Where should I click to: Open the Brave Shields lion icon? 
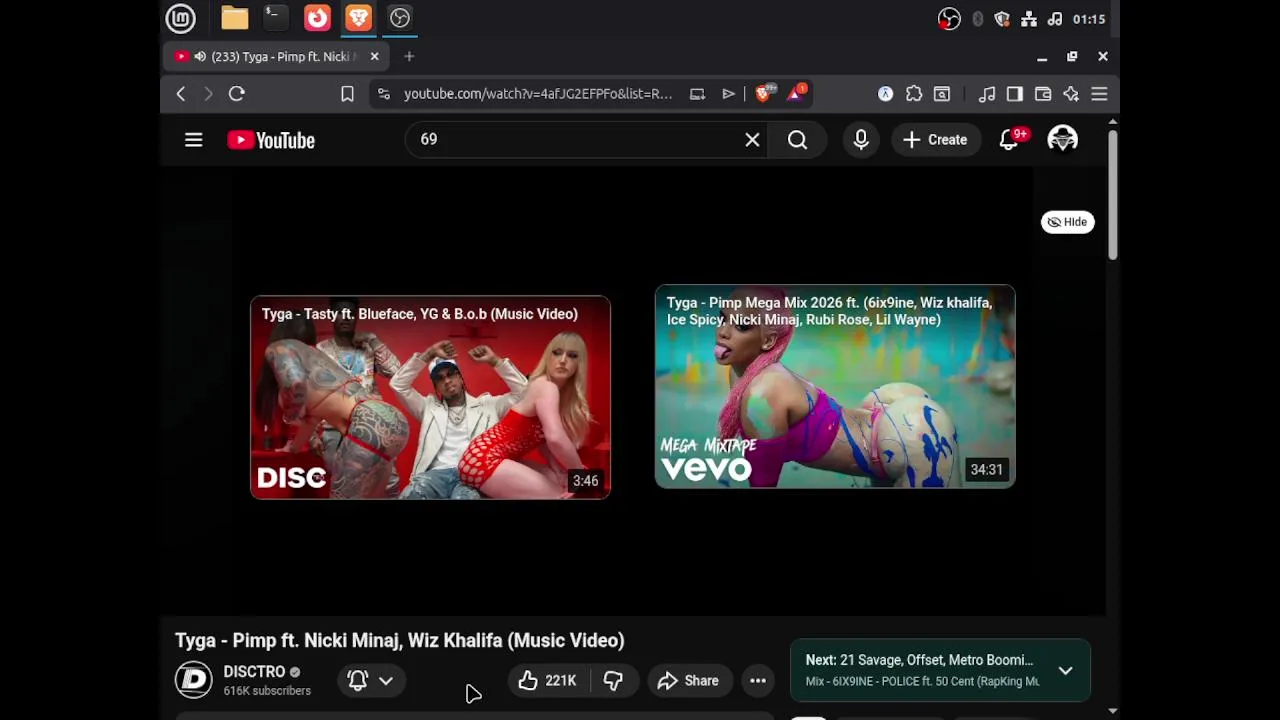(x=764, y=94)
